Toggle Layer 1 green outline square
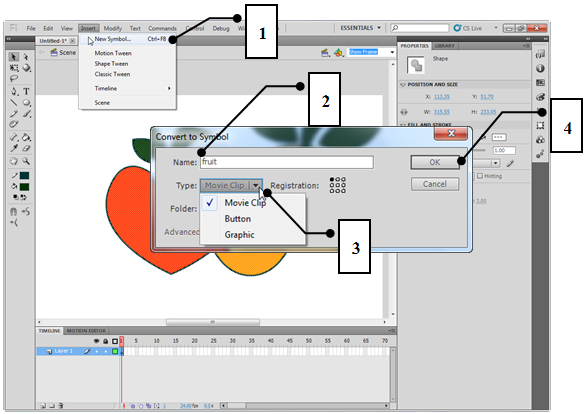This screenshot has width=587, height=414. tap(115, 351)
